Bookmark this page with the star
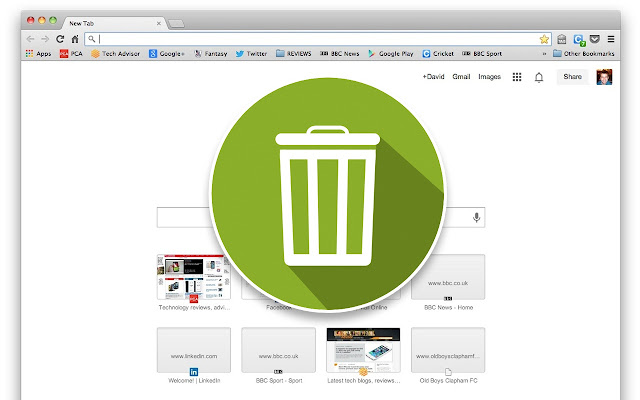Image resolution: width=640 pixels, height=400 pixels. [x=544, y=39]
